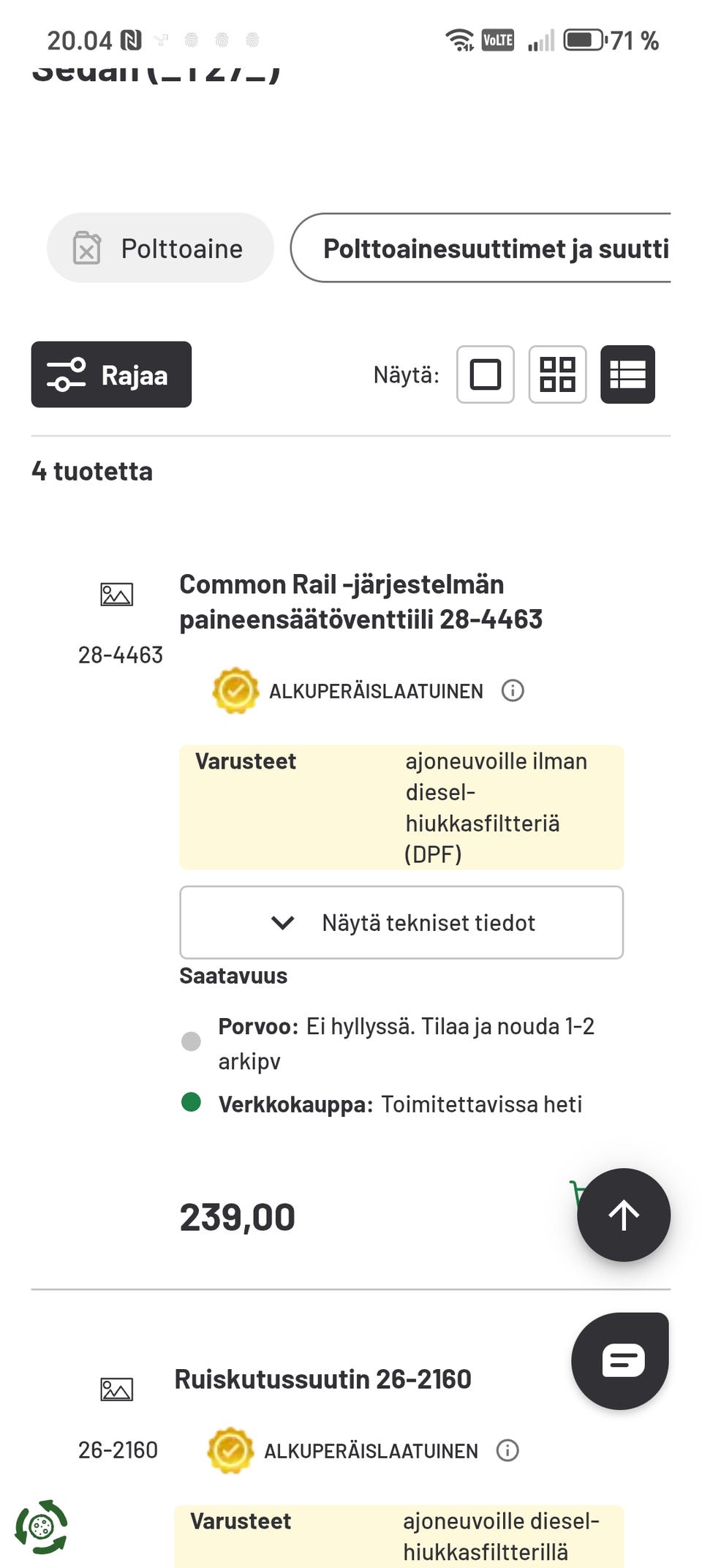Open the chat support bubble

[622, 1361]
